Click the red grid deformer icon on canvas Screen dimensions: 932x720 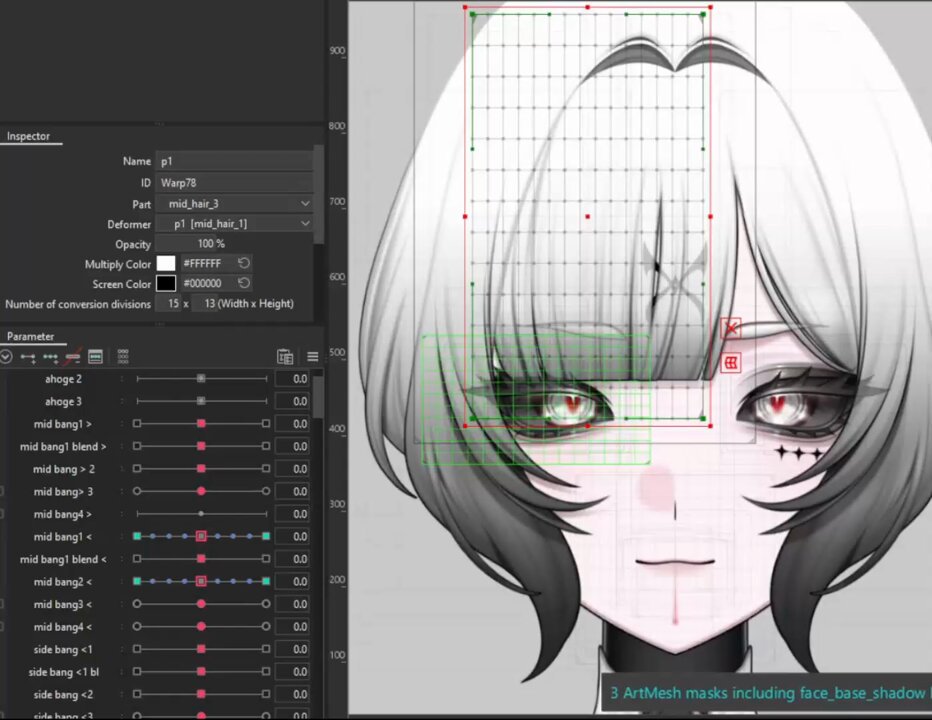click(x=731, y=362)
